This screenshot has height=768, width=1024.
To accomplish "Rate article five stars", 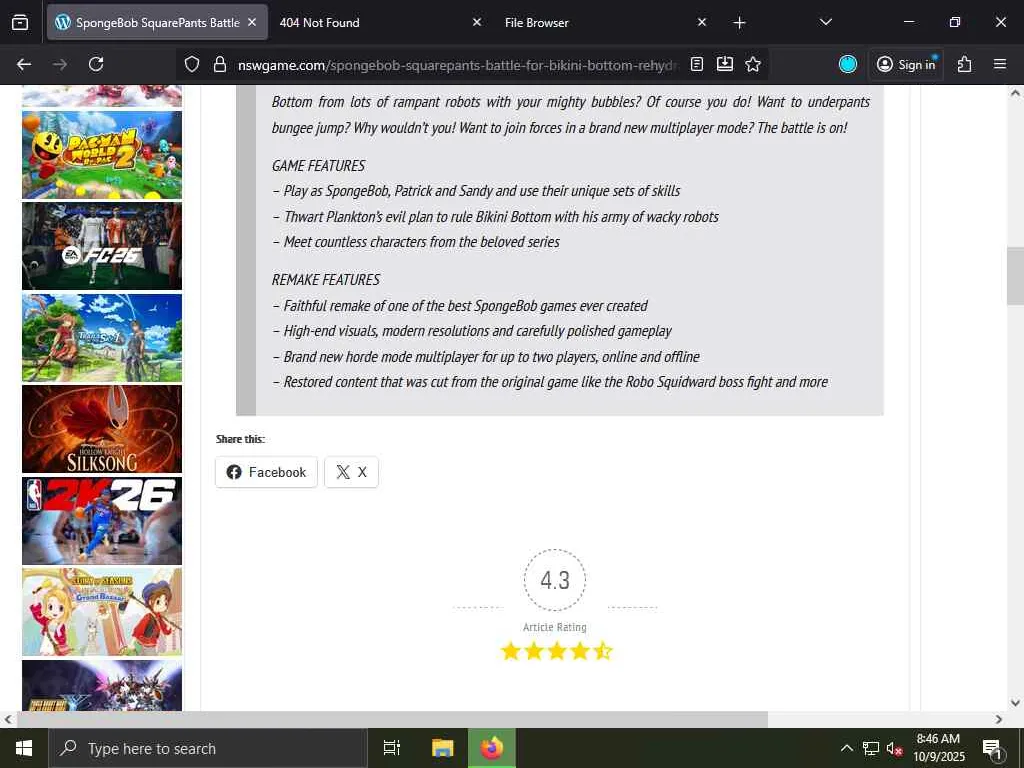I will [603, 651].
